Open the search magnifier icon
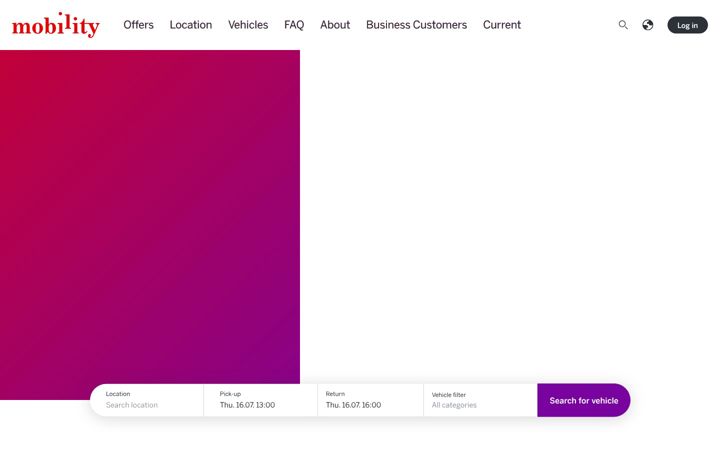The image size is (720, 450). pos(623,25)
